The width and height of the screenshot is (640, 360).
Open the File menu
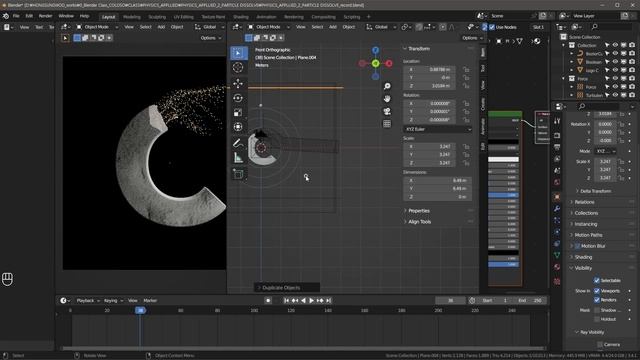tap(16, 16)
